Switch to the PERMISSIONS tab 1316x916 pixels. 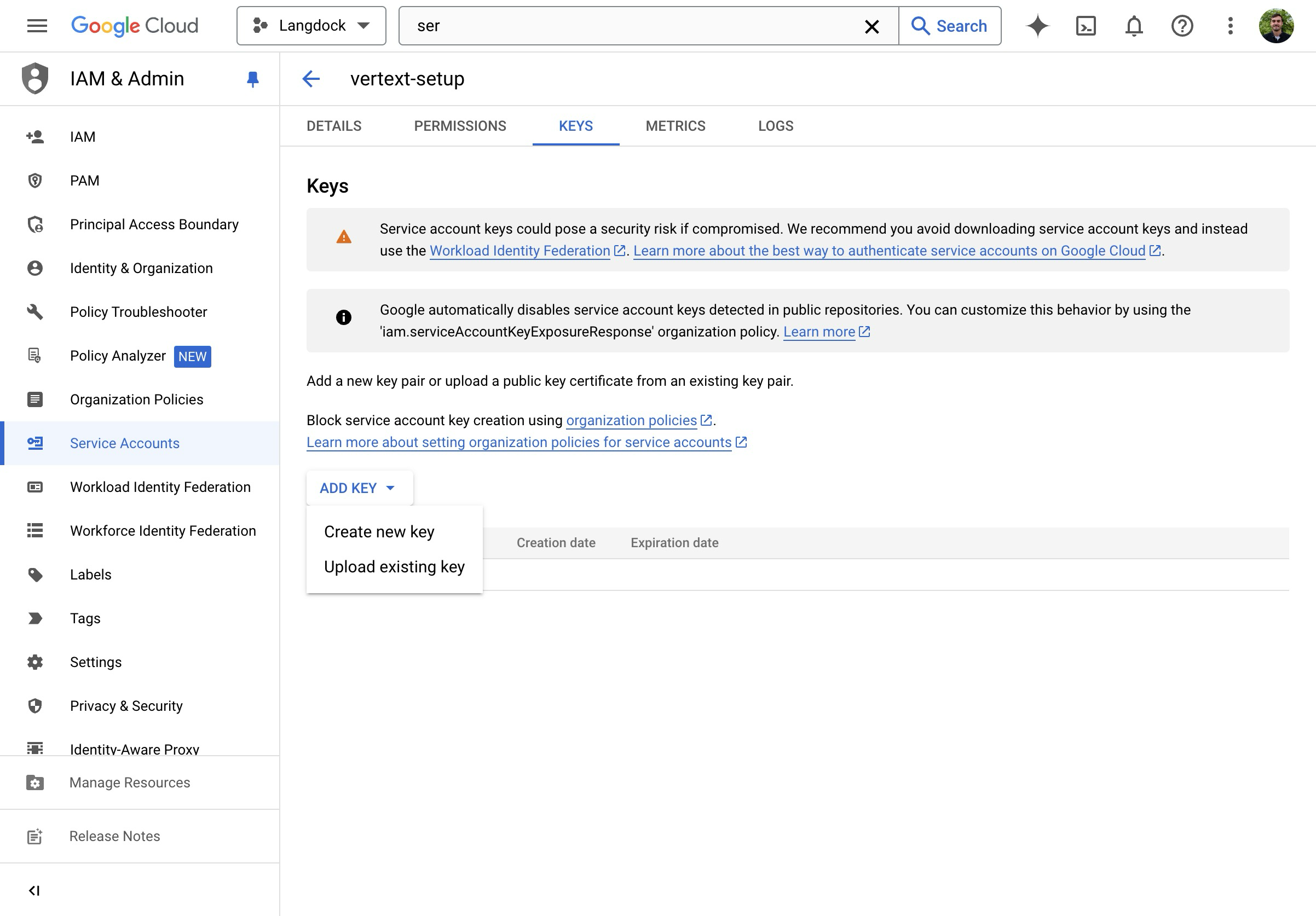point(460,126)
